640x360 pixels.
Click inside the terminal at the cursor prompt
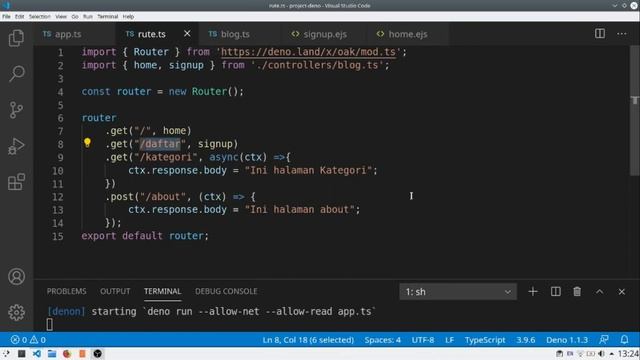click(49, 324)
